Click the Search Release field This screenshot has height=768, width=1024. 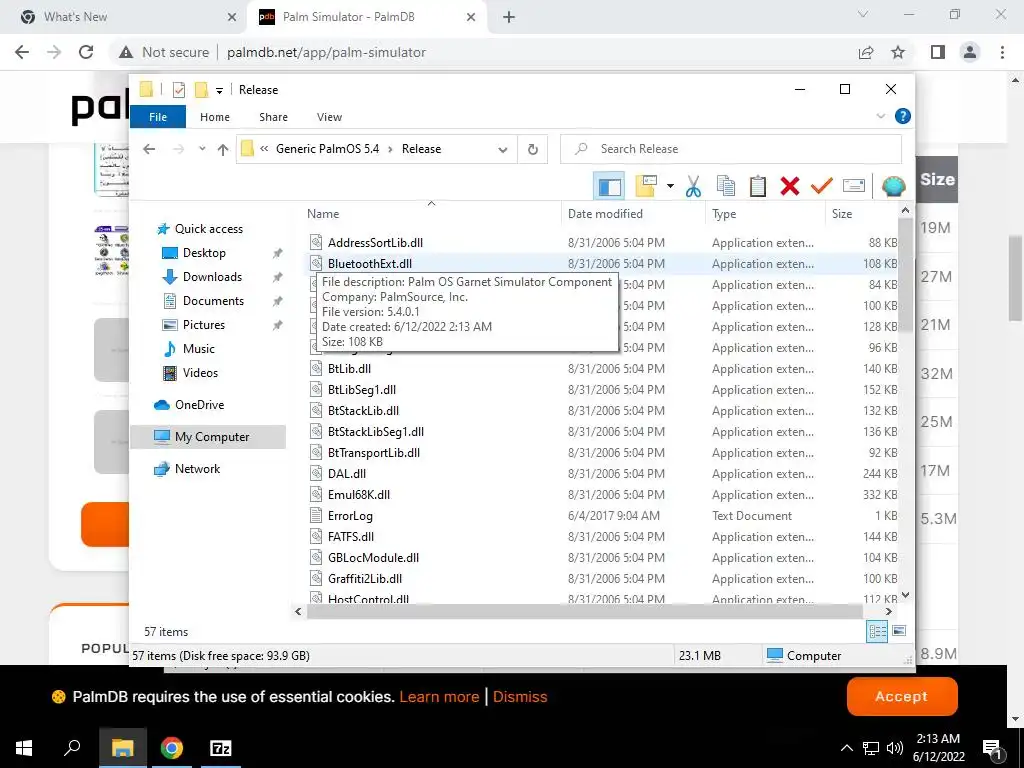pos(731,149)
